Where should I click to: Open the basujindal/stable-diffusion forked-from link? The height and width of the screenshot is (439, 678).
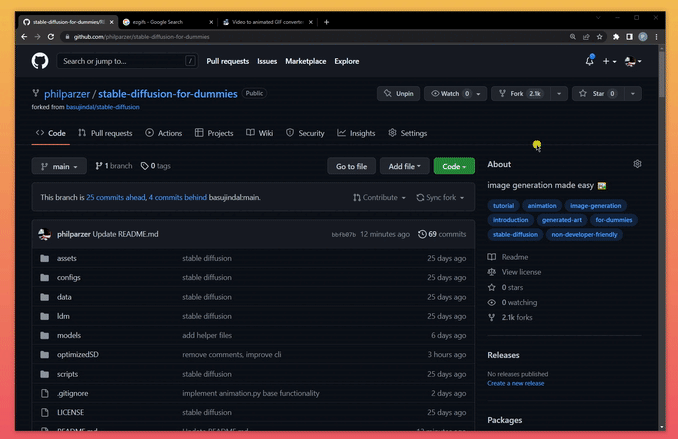click(x=102, y=107)
